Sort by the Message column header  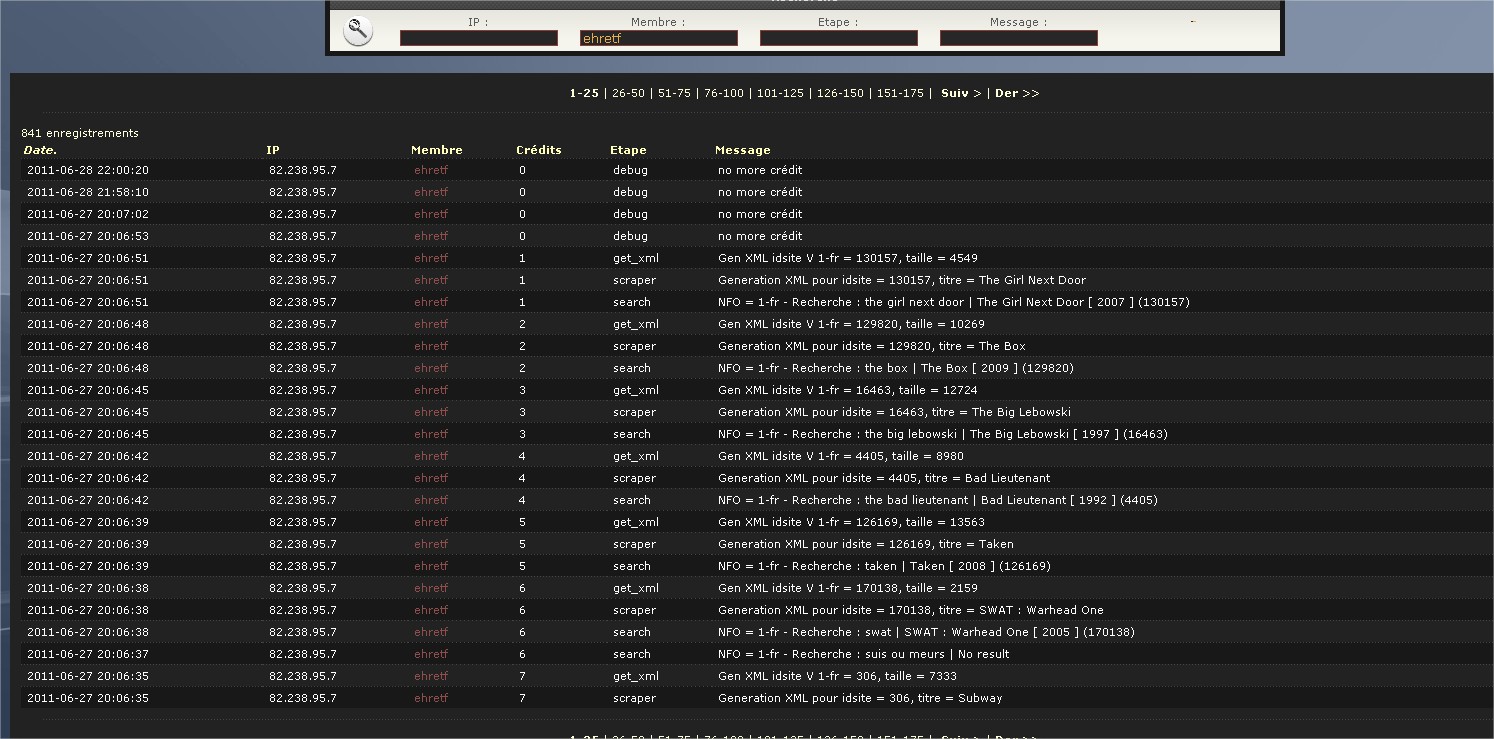click(x=743, y=150)
